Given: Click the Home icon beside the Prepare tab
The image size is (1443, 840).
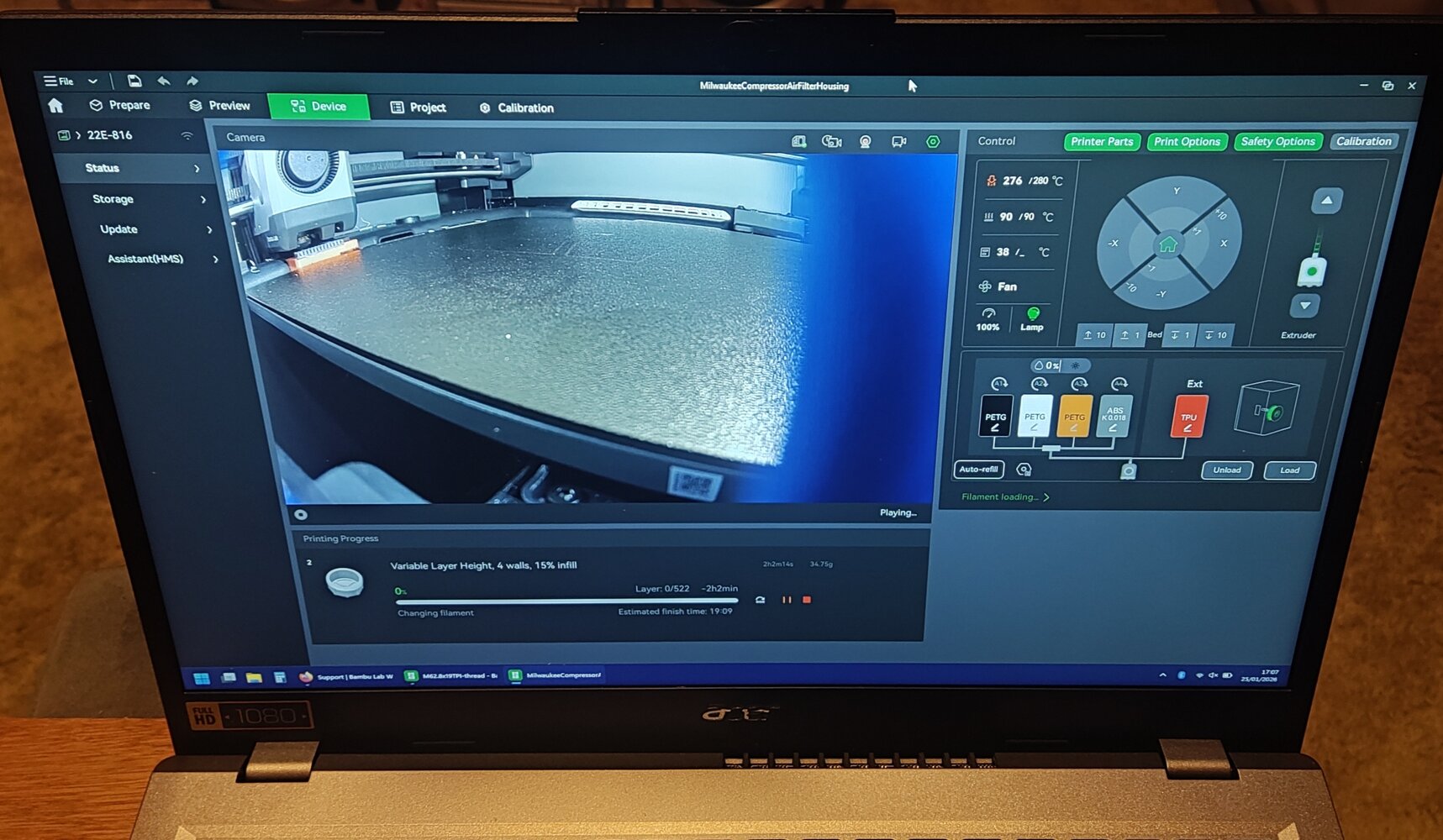Looking at the screenshot, I should [x=55, y=105].
